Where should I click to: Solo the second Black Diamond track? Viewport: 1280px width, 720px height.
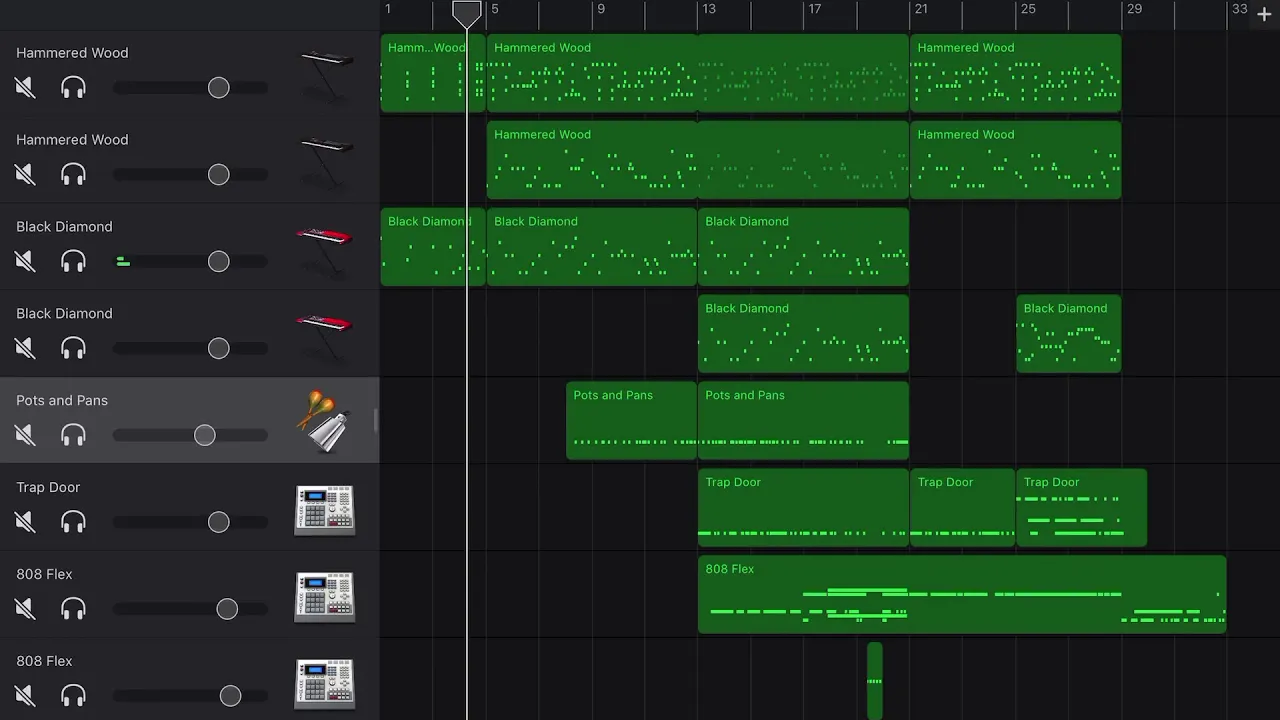73,349
